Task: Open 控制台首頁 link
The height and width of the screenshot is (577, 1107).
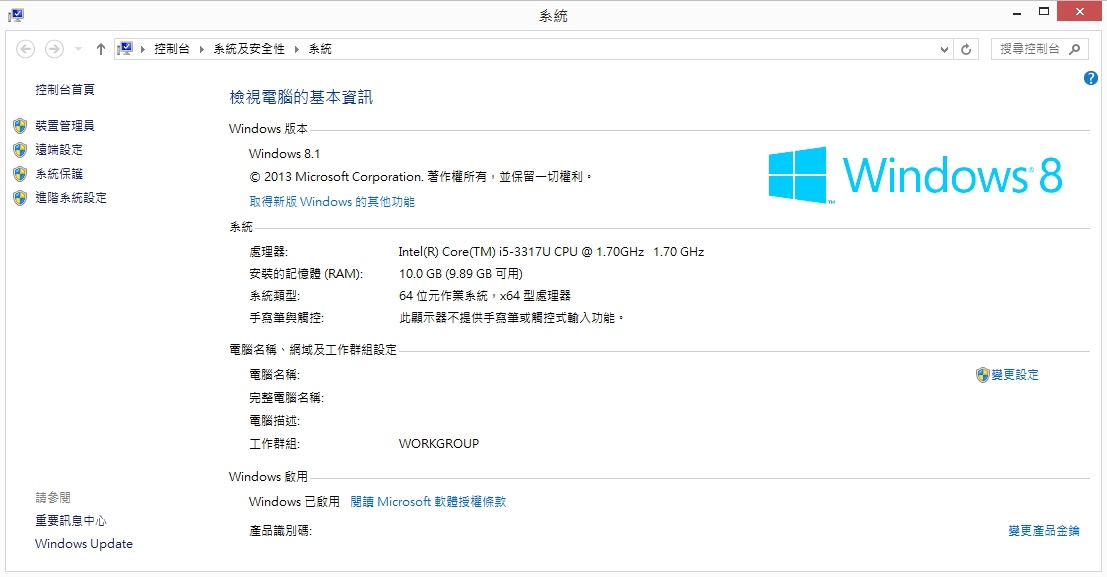Action: pos(65,90)
